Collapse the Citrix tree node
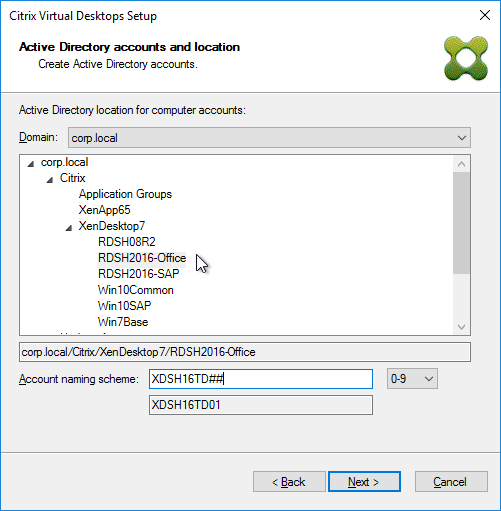The width and height of the screenshot is (501, 511). [x=50, y=180]
